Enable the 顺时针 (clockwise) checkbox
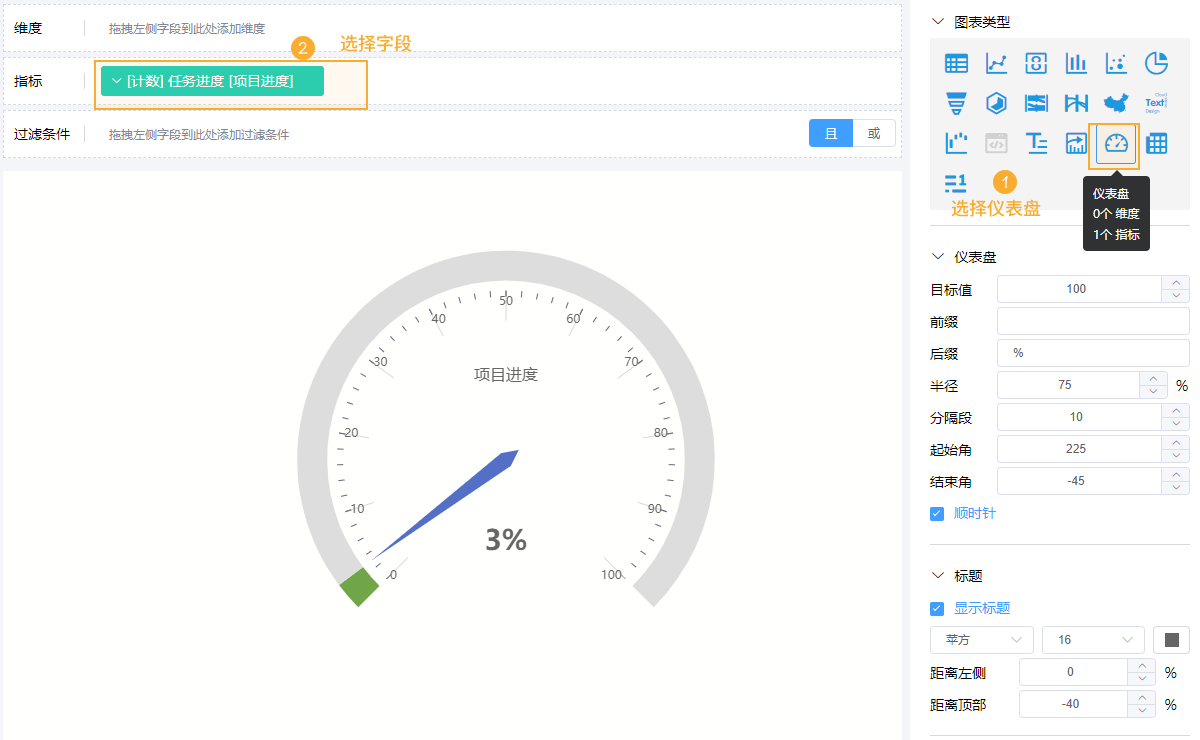1200x740 pixels. [x=936, y=513]
